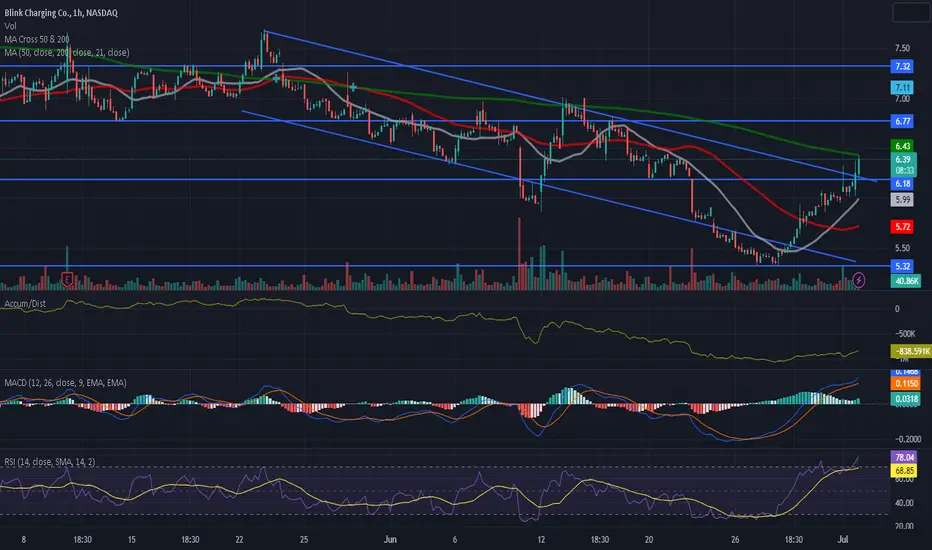Click the purple lightning bolt event icon
Screen dimensions: 932x550
pos(858,279)
